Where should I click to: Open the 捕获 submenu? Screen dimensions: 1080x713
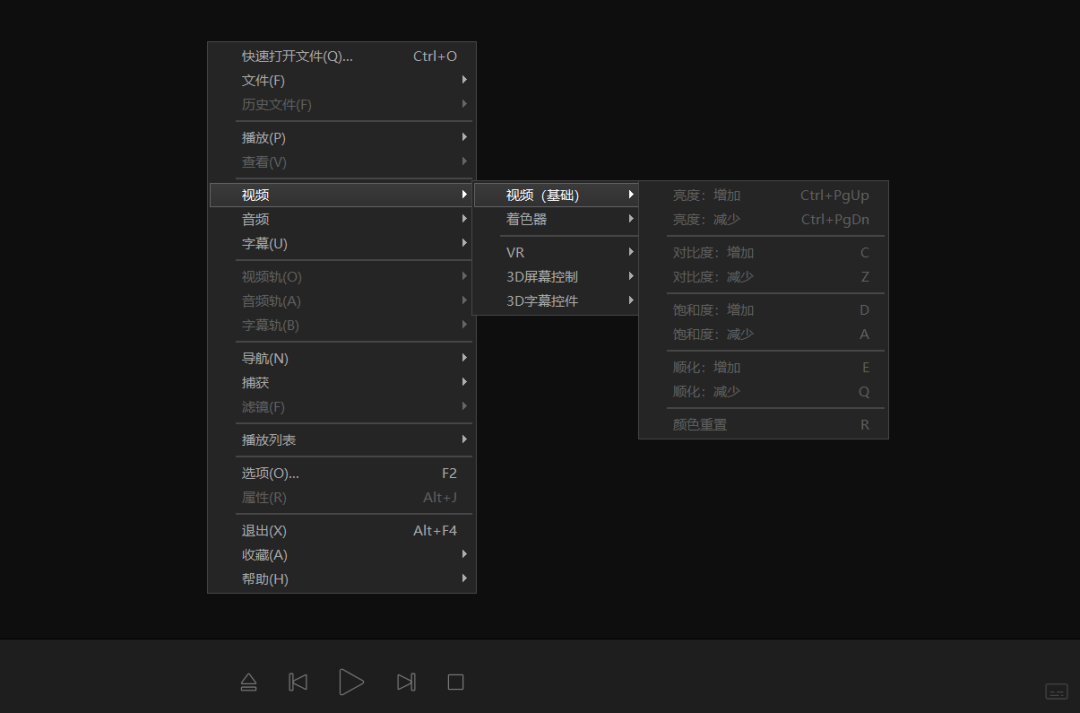342,382
